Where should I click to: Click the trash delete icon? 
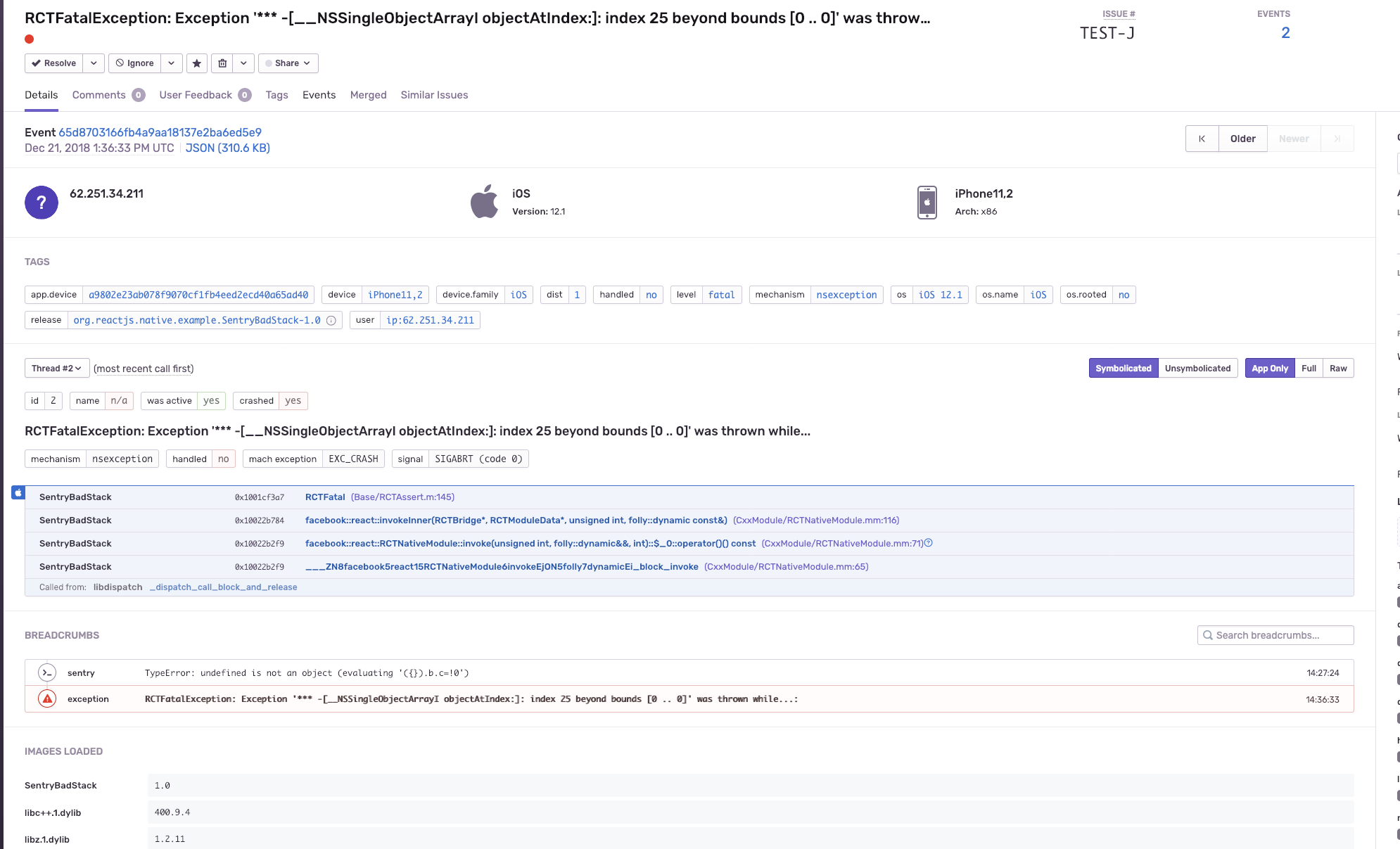(x=222, y=63)
